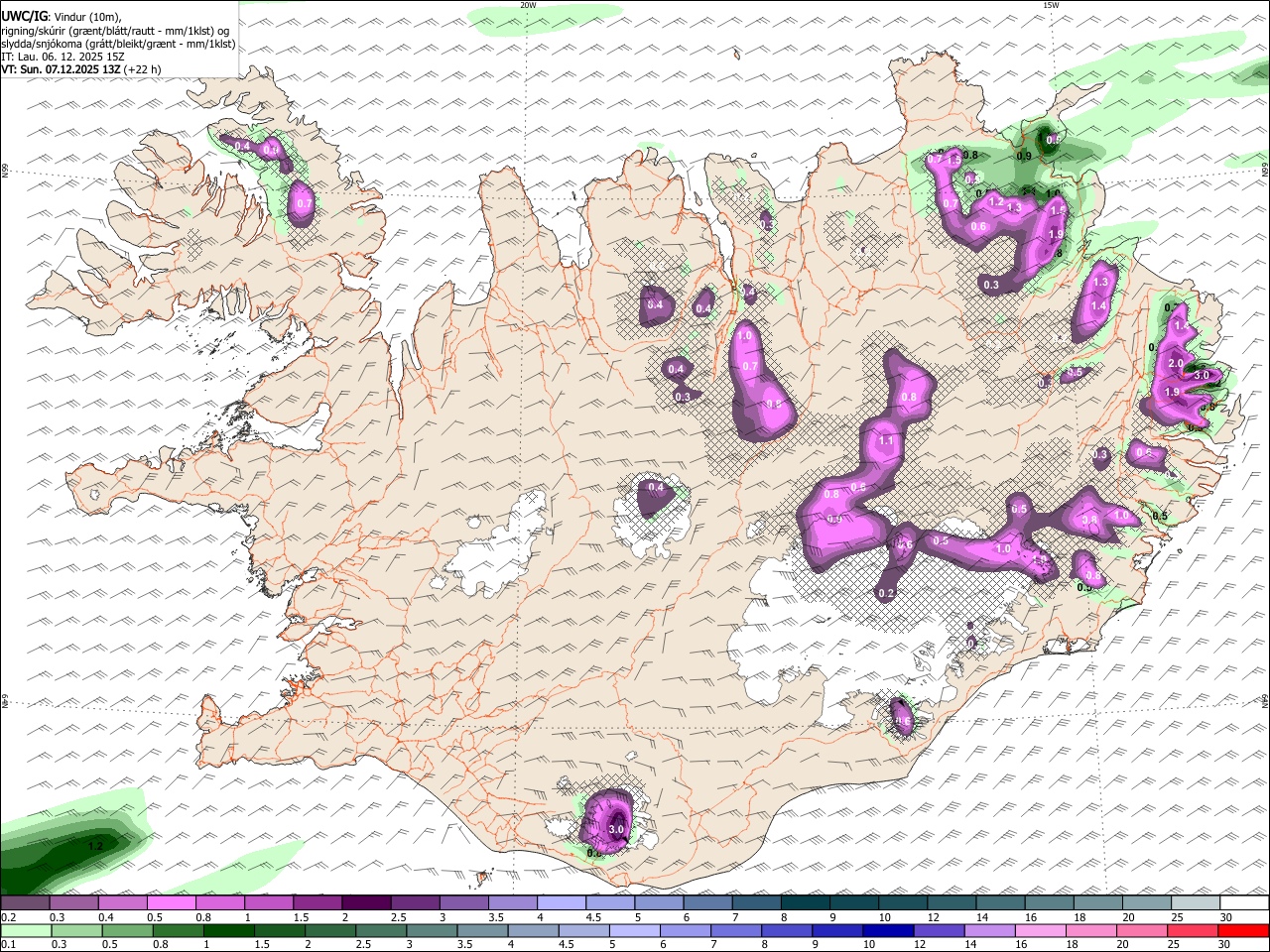
Task: Pick dark teal top-row swatch between 8 and 9
Action: pyautogui.click(x=806, y=903)
